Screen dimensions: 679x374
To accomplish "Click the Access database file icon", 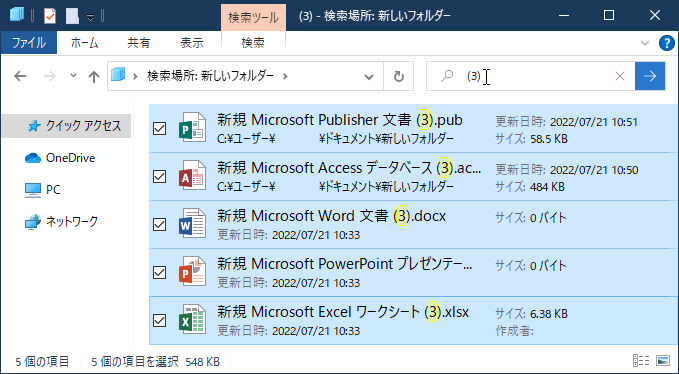I will pyautogui.click(x=192, y=175).
